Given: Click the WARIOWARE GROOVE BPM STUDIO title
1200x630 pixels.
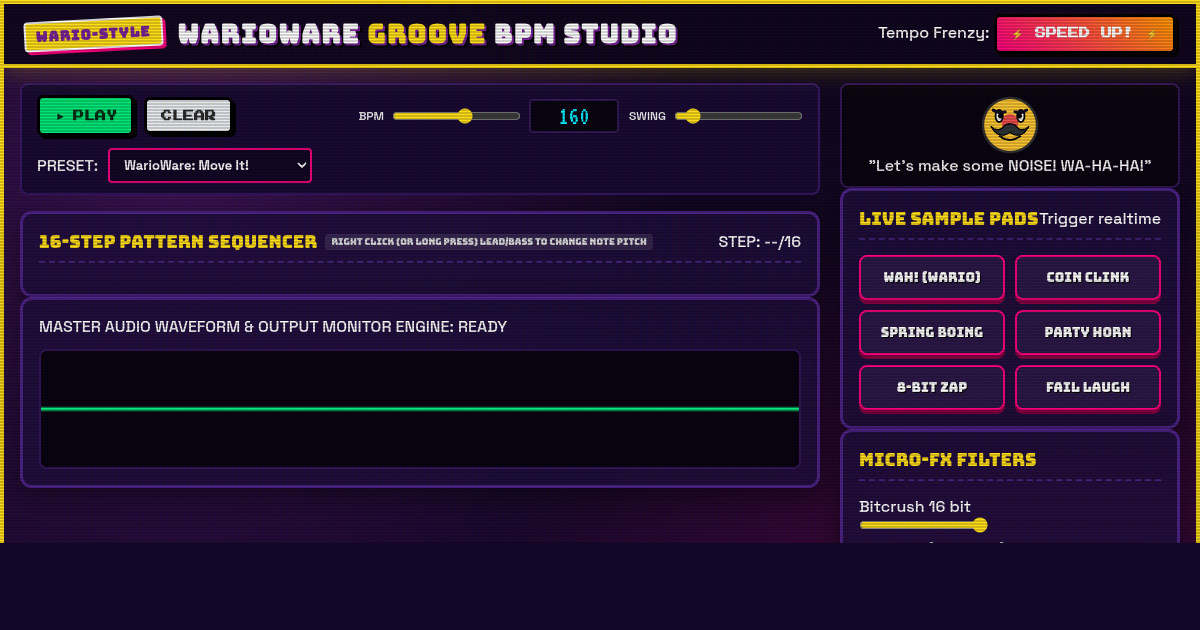Looking at the screenshot, I should point(428,34).
